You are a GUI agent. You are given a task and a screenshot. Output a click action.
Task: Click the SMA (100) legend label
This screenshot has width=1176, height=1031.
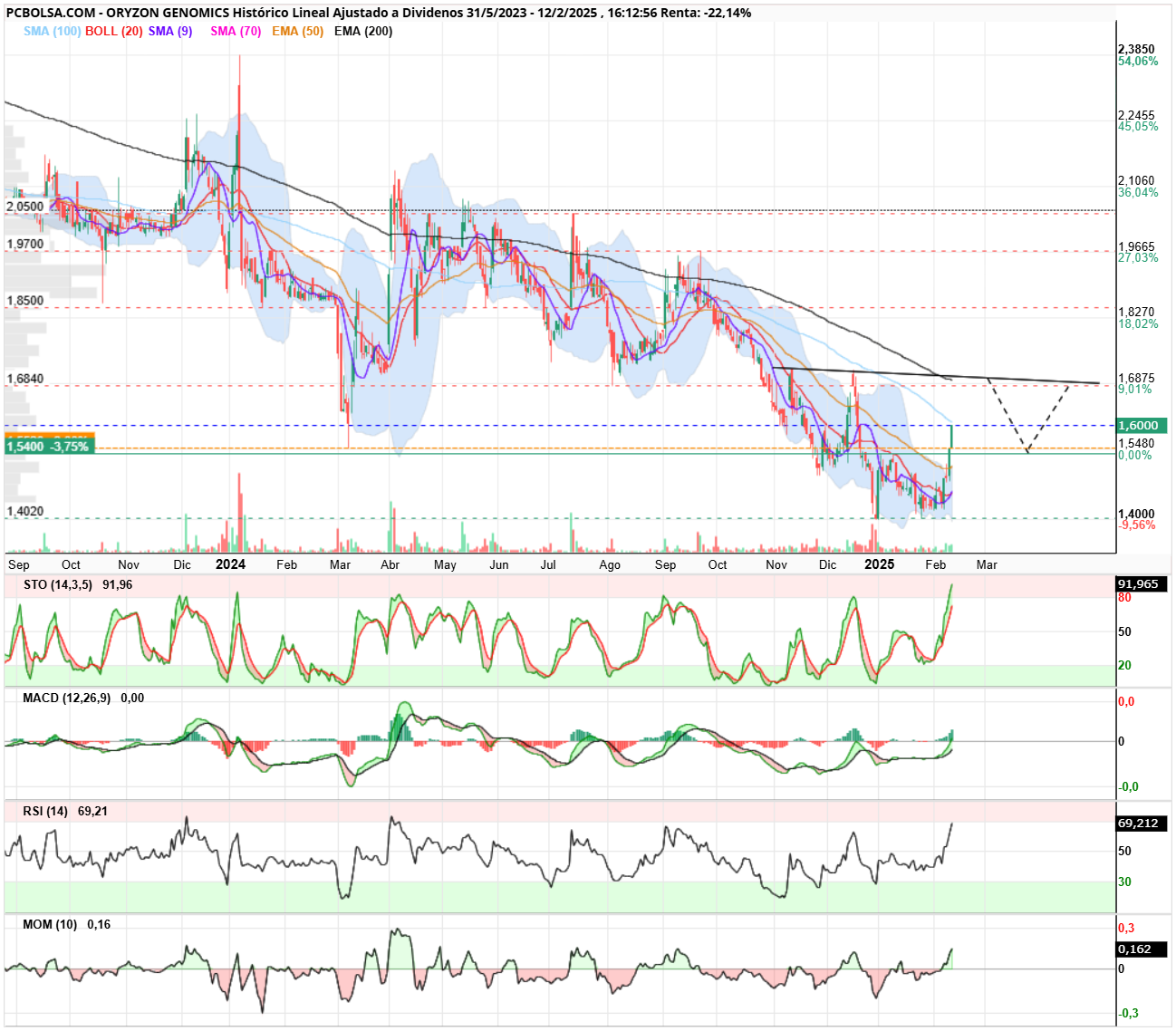[x=53, y=31]
